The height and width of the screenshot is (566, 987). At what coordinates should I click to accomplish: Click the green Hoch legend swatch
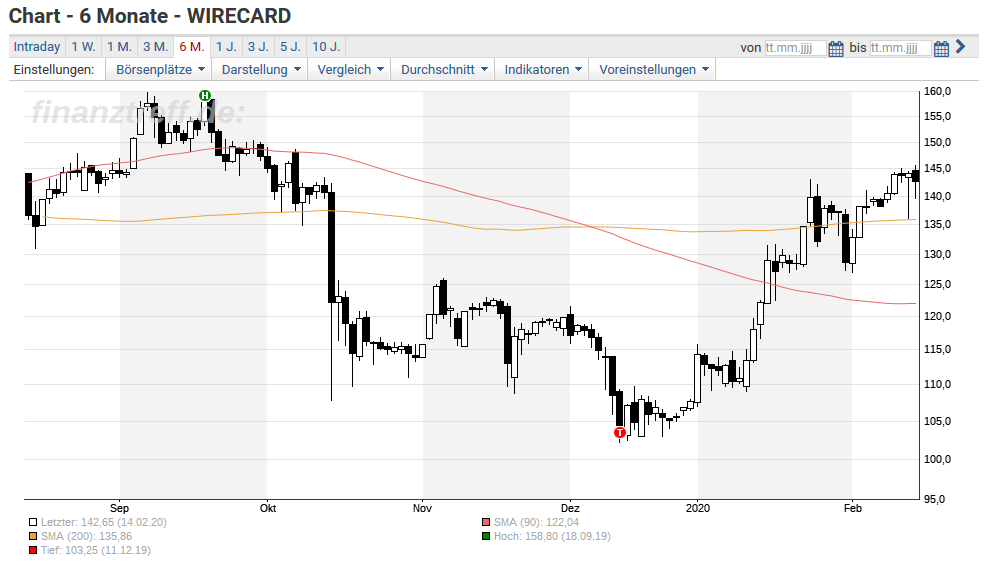pyautogui.click(x=486, y=536)
